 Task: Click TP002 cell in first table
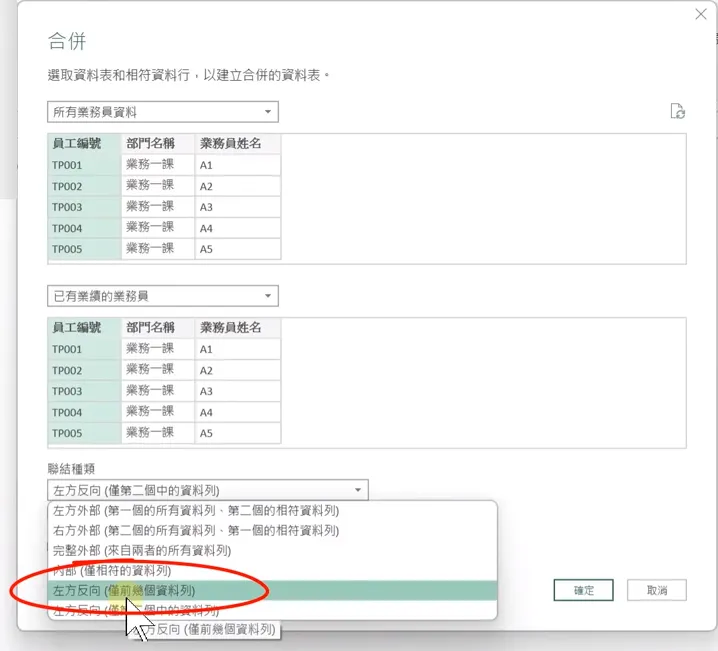click(x=84, y=186)
